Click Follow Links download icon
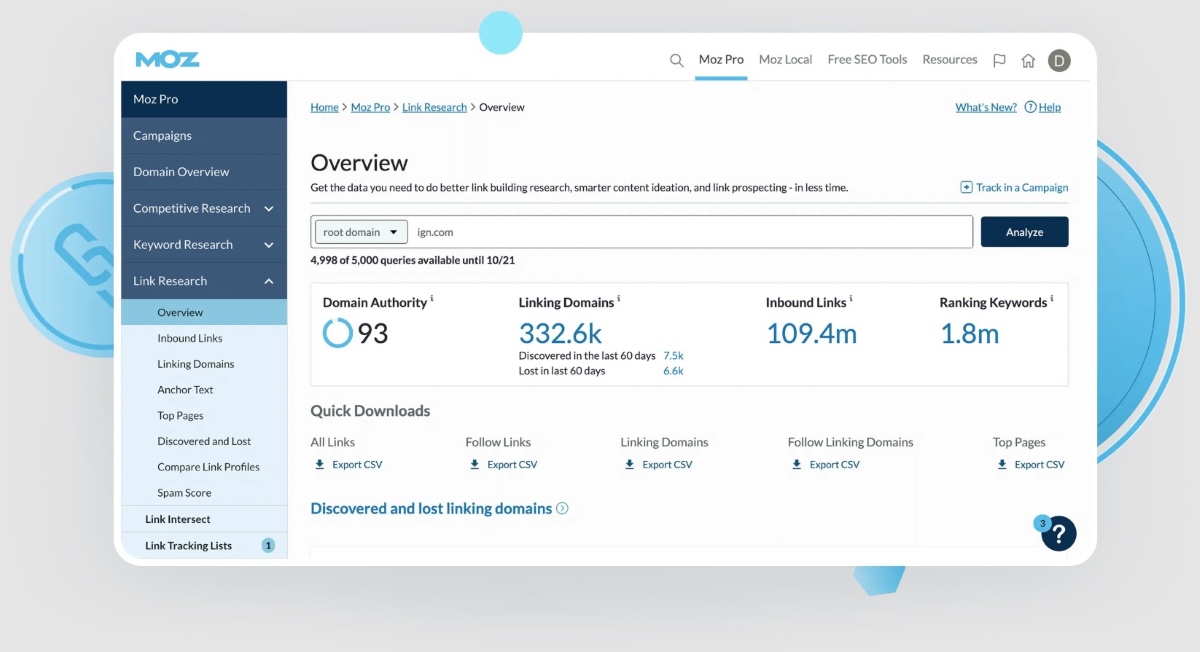Image resolution: width=1200 pixels, height=652 pixels. point(475,464)
